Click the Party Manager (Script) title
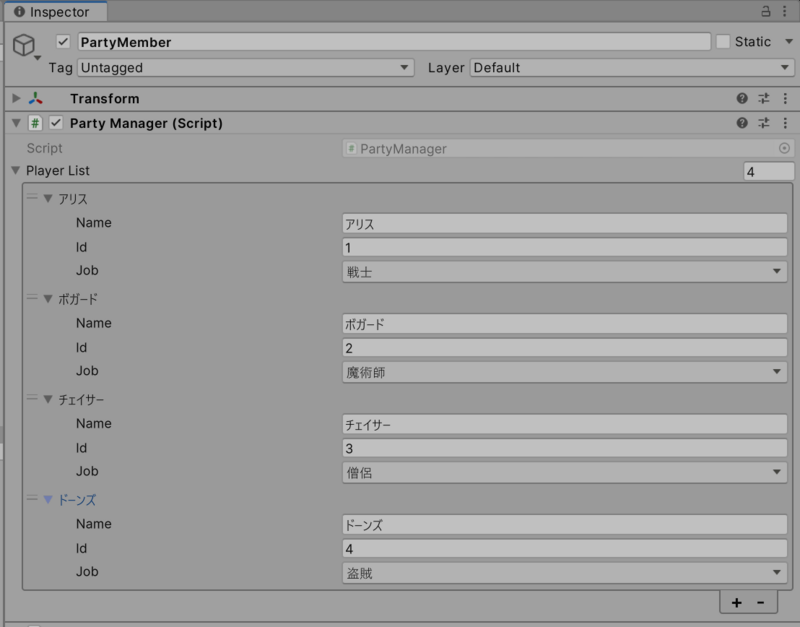 (x=146, y=123)
